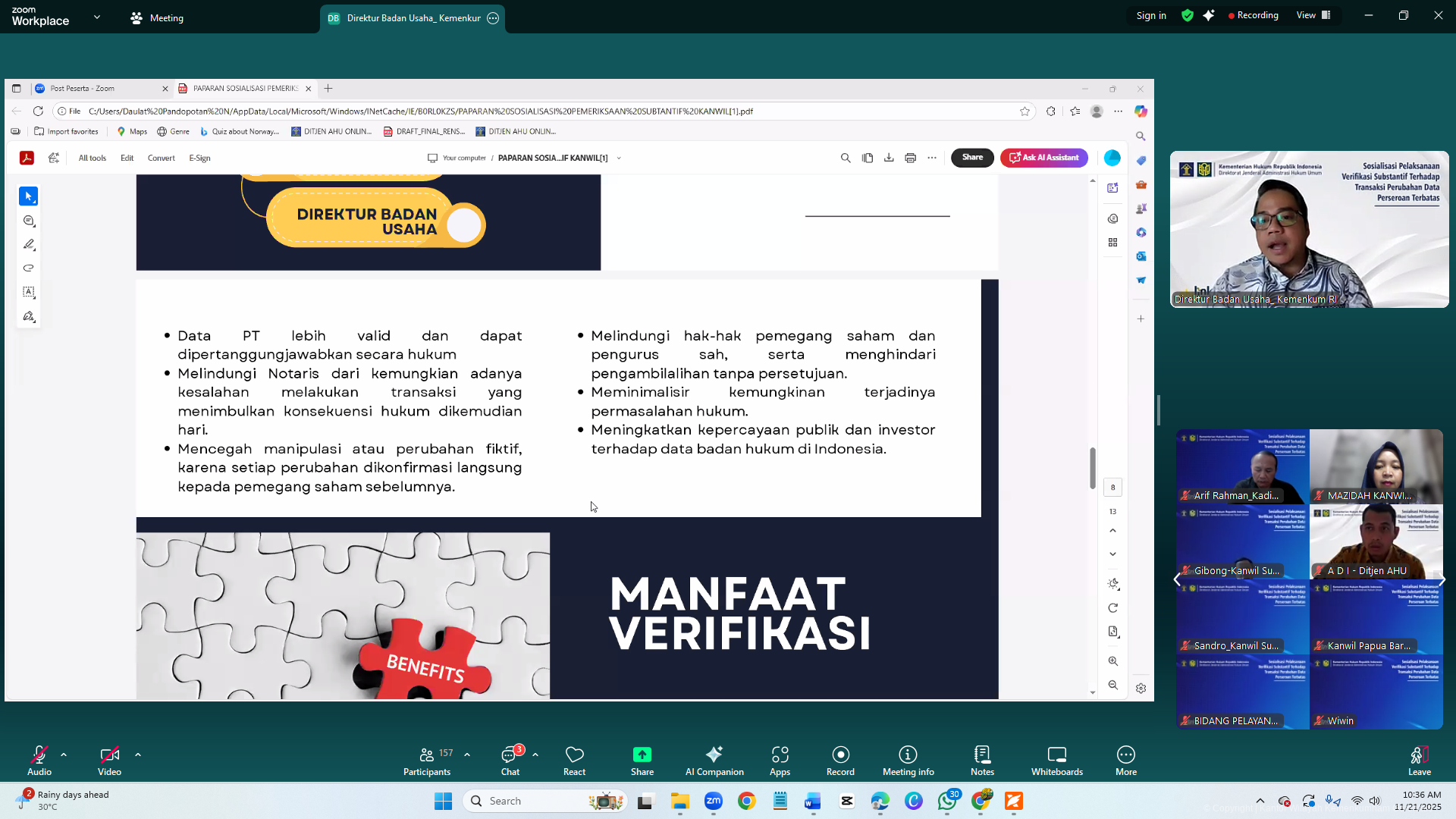
Task: Show next page of participant thumbnails
Action: pos(1442,580)
